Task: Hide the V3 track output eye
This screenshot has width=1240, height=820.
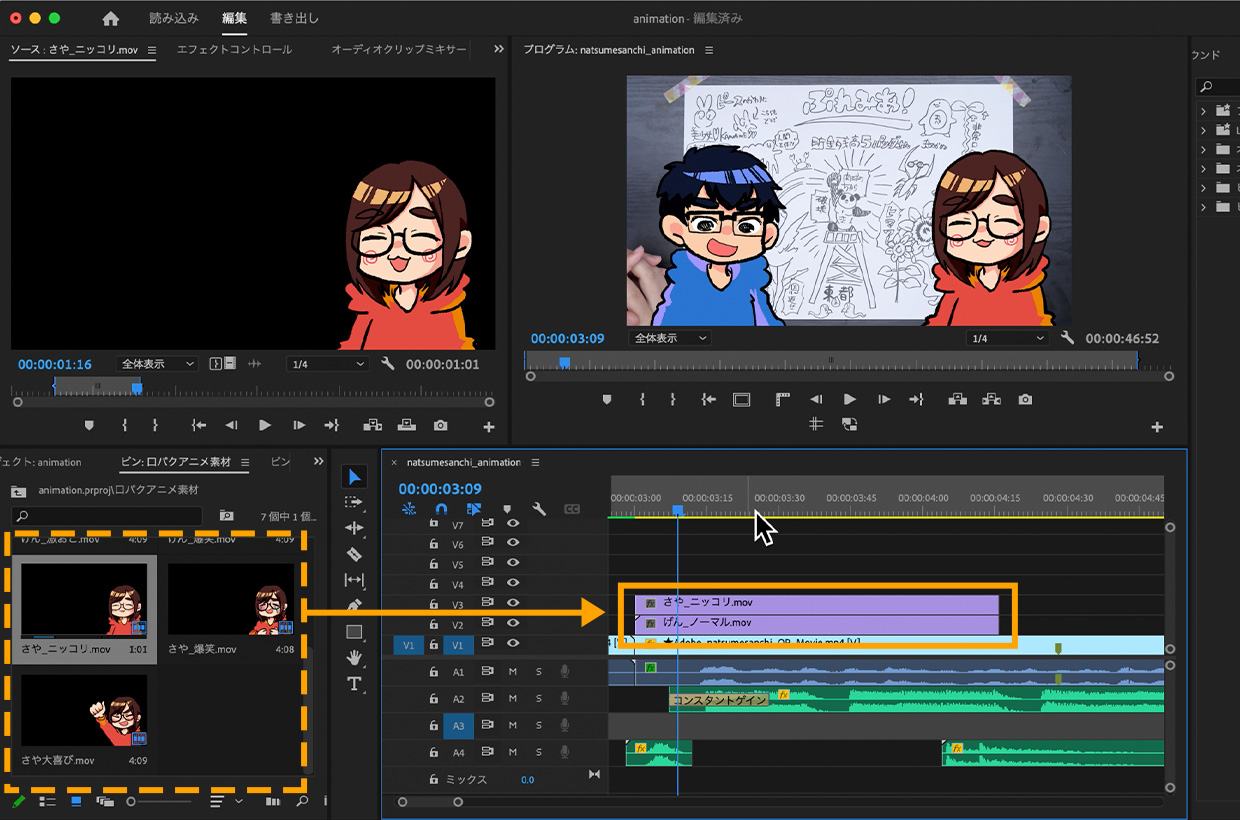Action: 513,603
